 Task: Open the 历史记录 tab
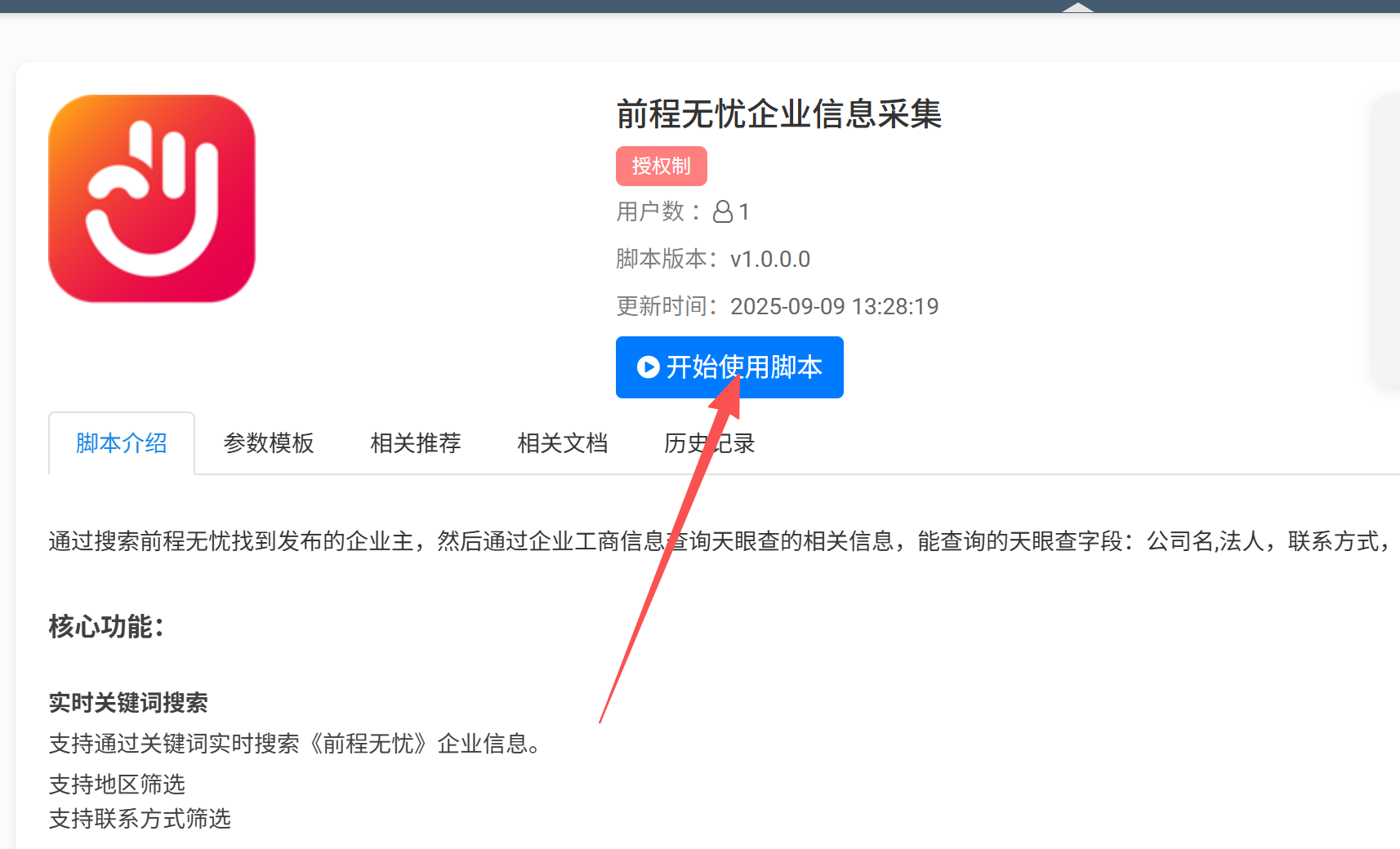point(710,443)
